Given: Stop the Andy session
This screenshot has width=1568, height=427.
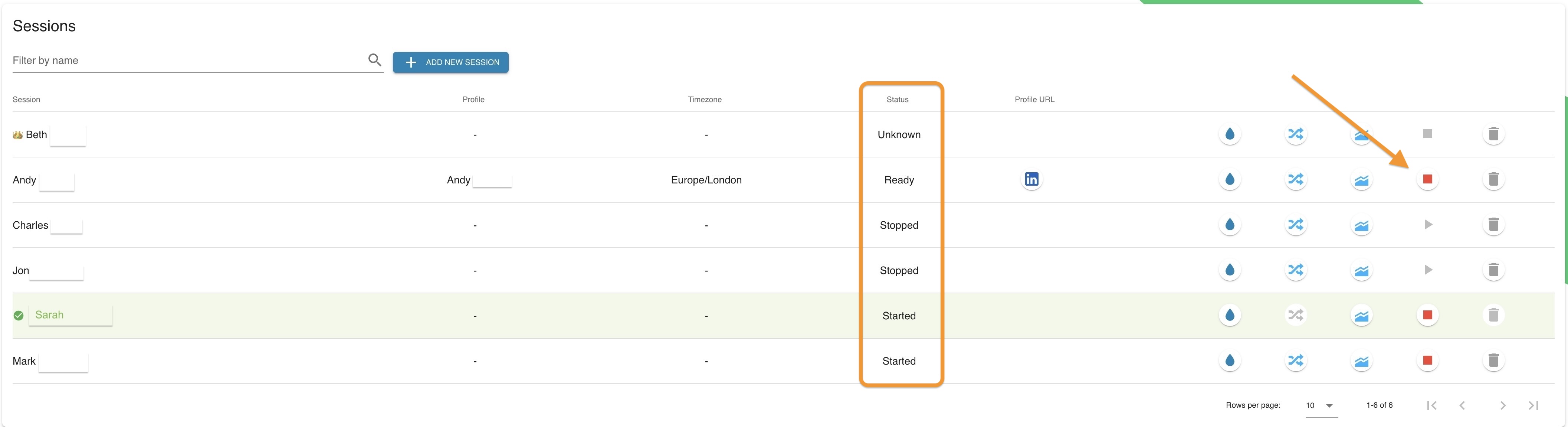Looking at the screenshot, I should point(1427,179).
